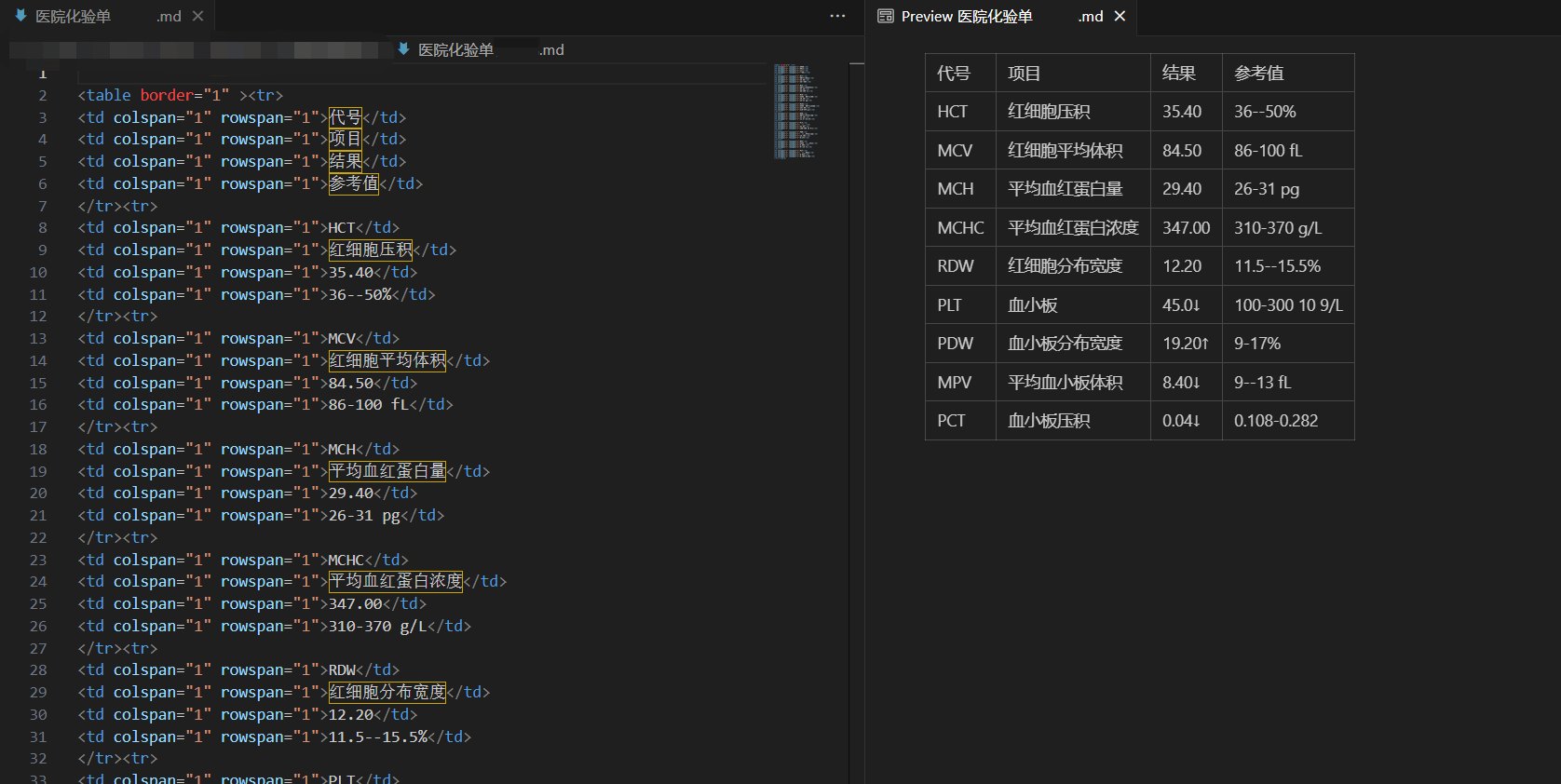The width and height of the screenshot is (1561, 784).
Task: Switch to the 医院化验单.md editor tab
Action: click(x=107, y=16)
